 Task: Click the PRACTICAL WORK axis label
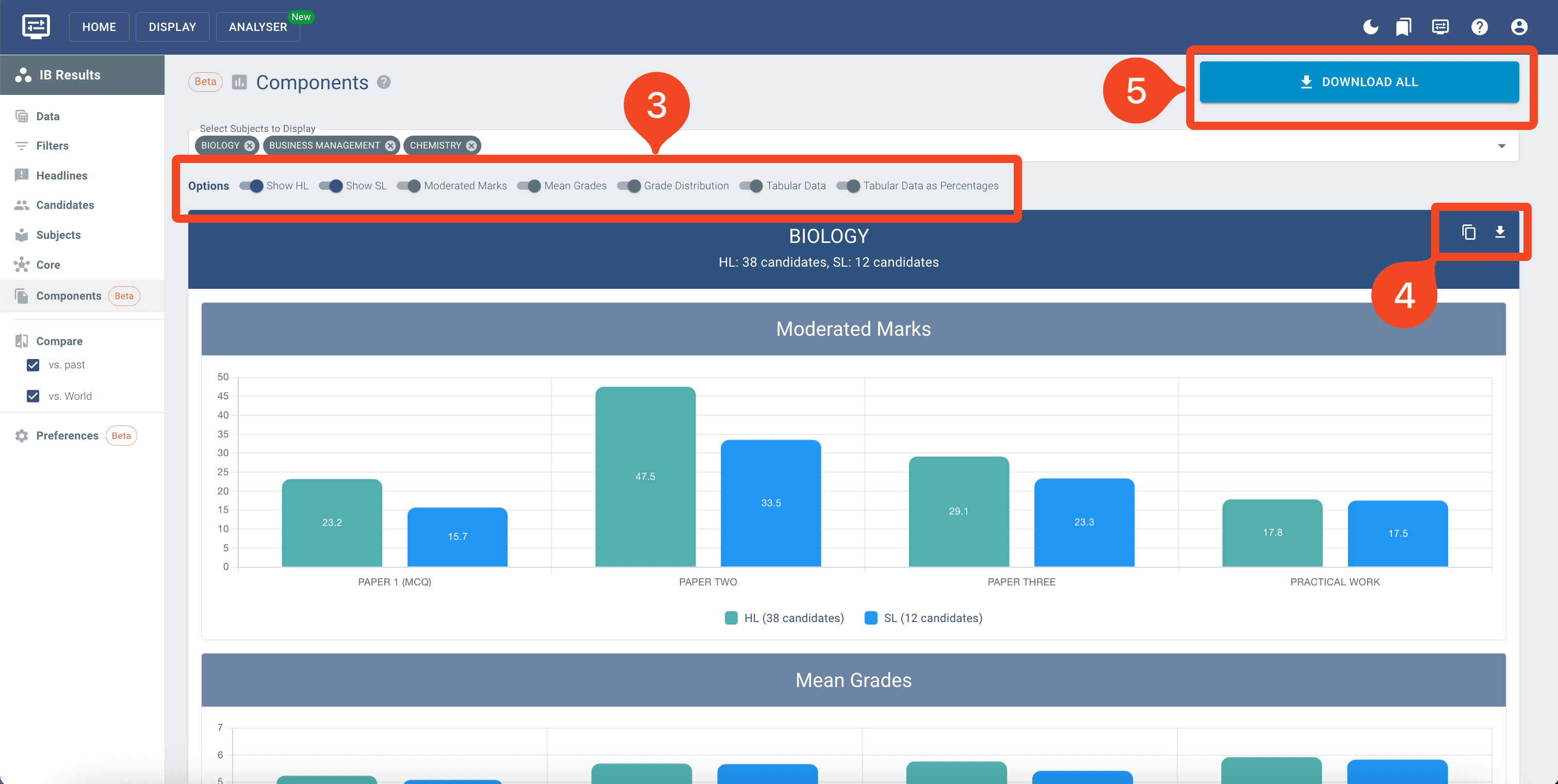[1335, 581]
